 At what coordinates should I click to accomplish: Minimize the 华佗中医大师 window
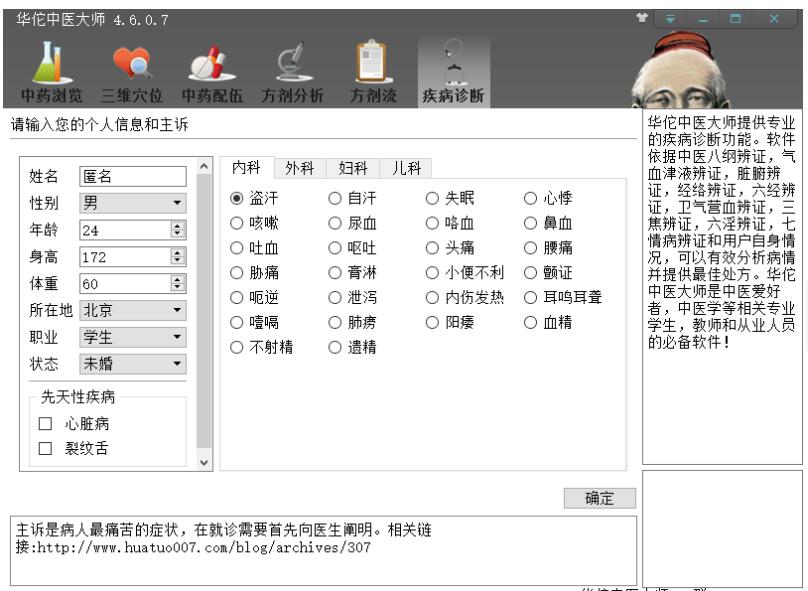(x=703, y=19)
